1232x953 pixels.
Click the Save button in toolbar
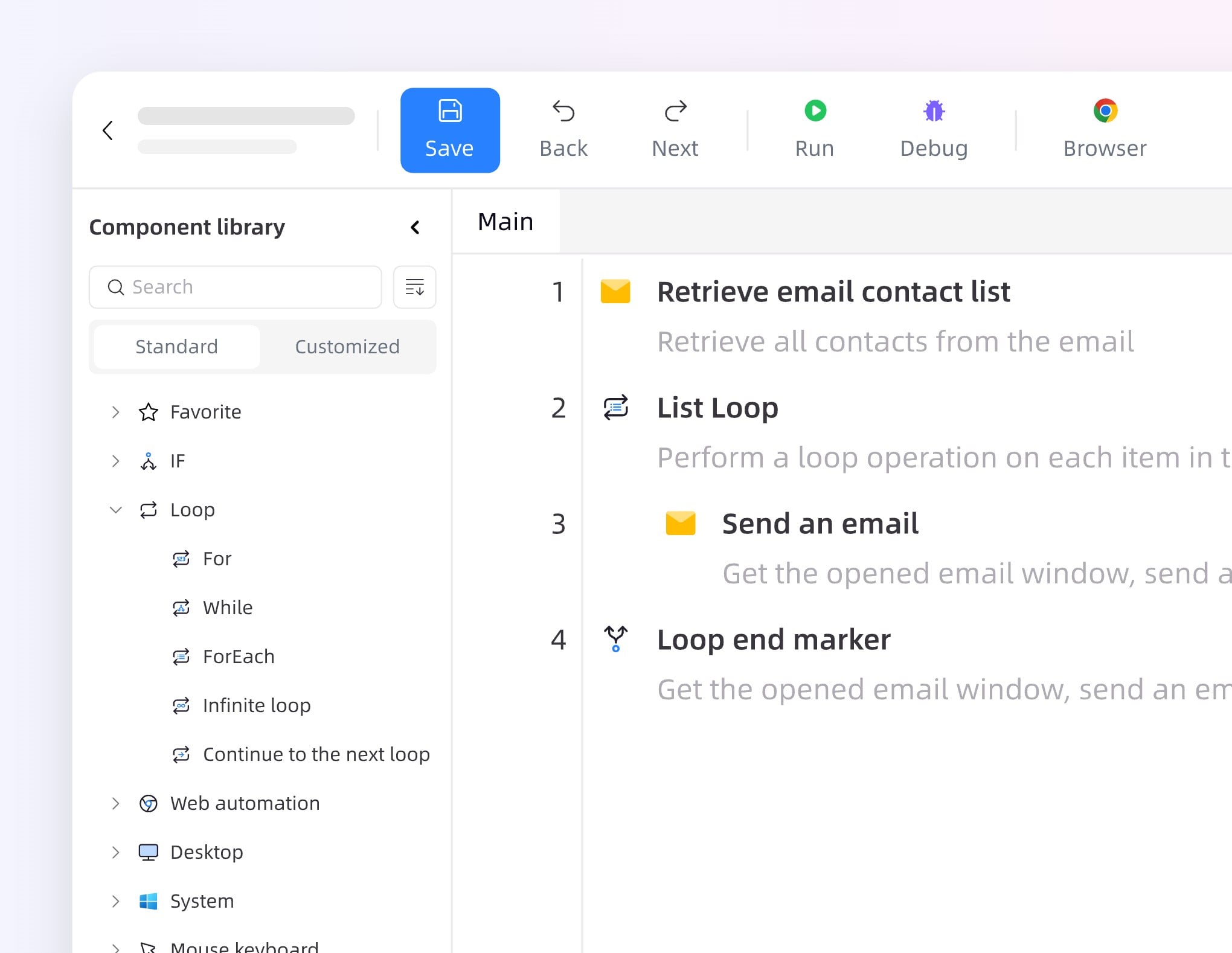click(449, 130)
